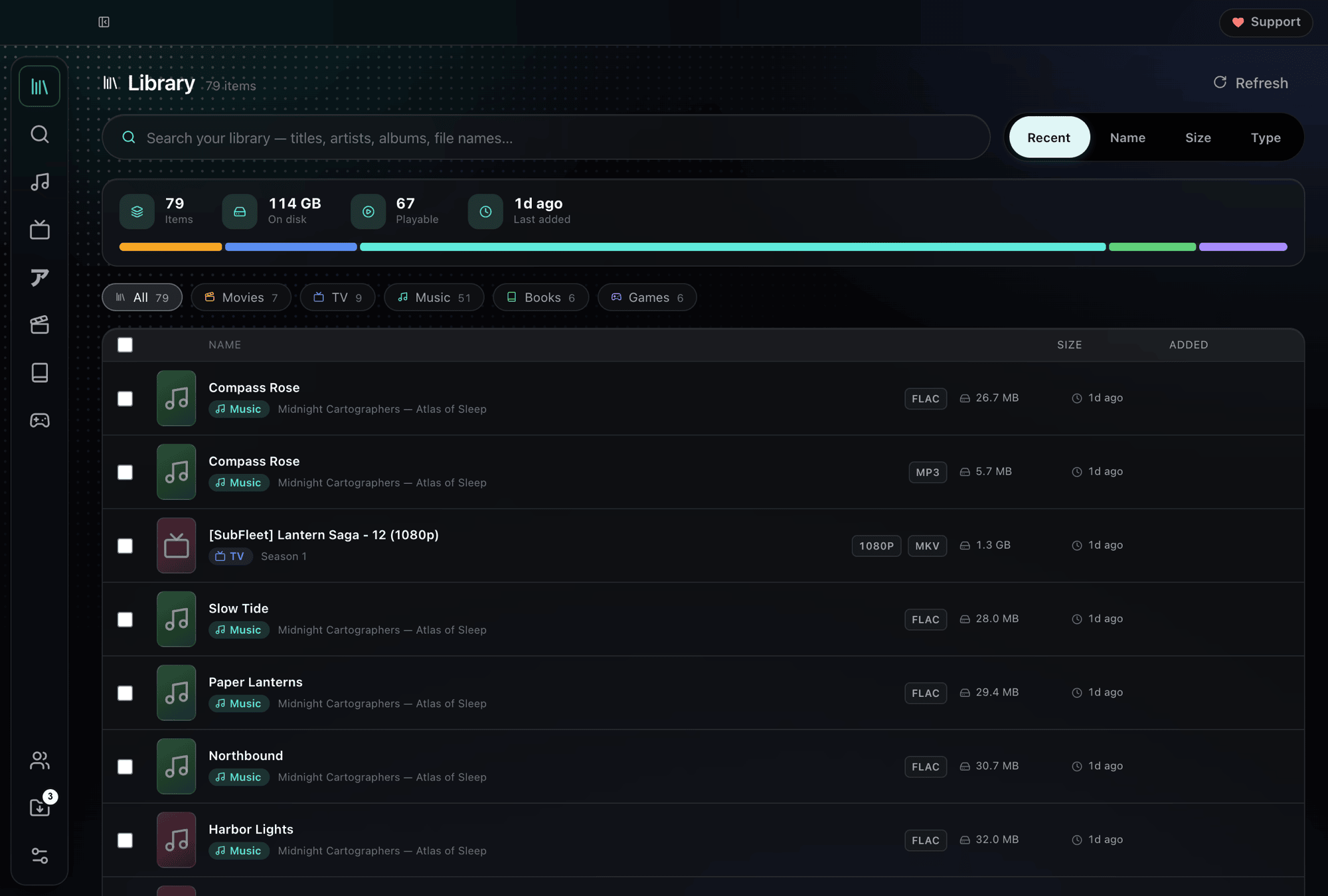Show All 79 items filter

coord(142,297)
